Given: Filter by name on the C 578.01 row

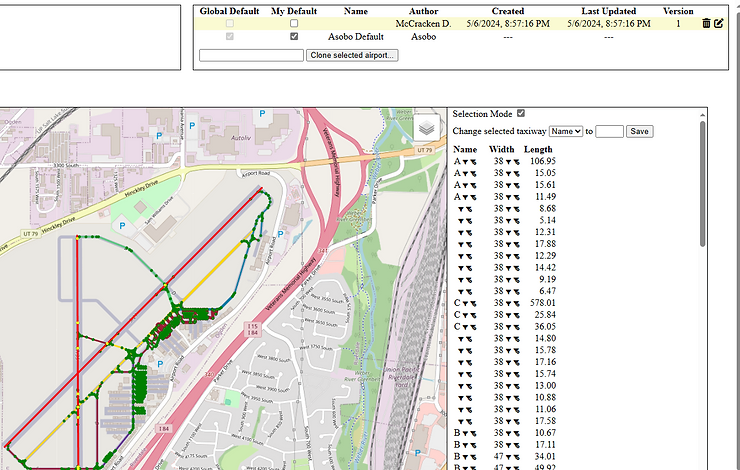Looking at the screenshot, I should 465,303.
